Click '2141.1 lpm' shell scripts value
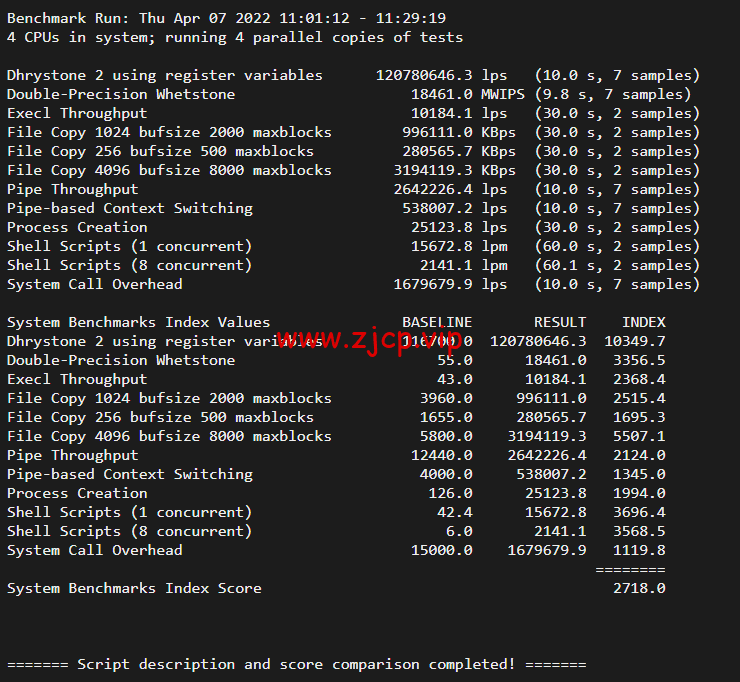Image resolution: width=740 pixels, height=682 pixels. [463, 266]
